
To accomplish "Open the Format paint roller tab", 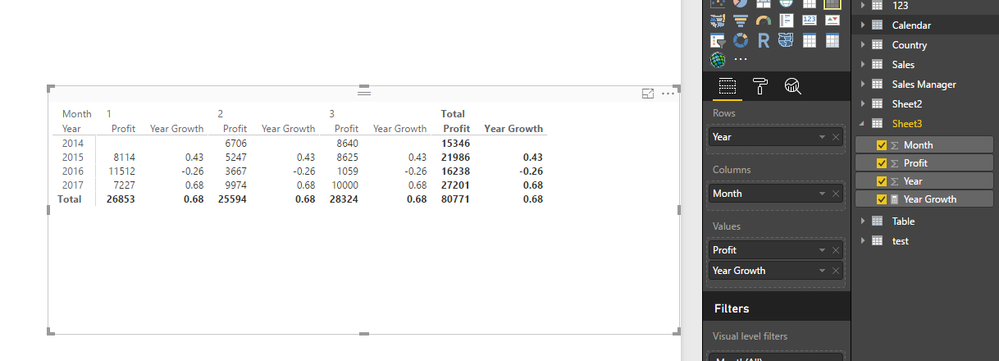I will (760, 86).
